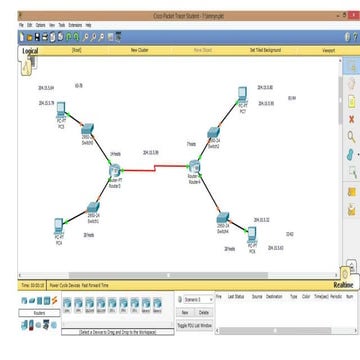This screenshot has height=360, width=360.
Task: Click the Redo green arrow icon
Action: (76, 37)
